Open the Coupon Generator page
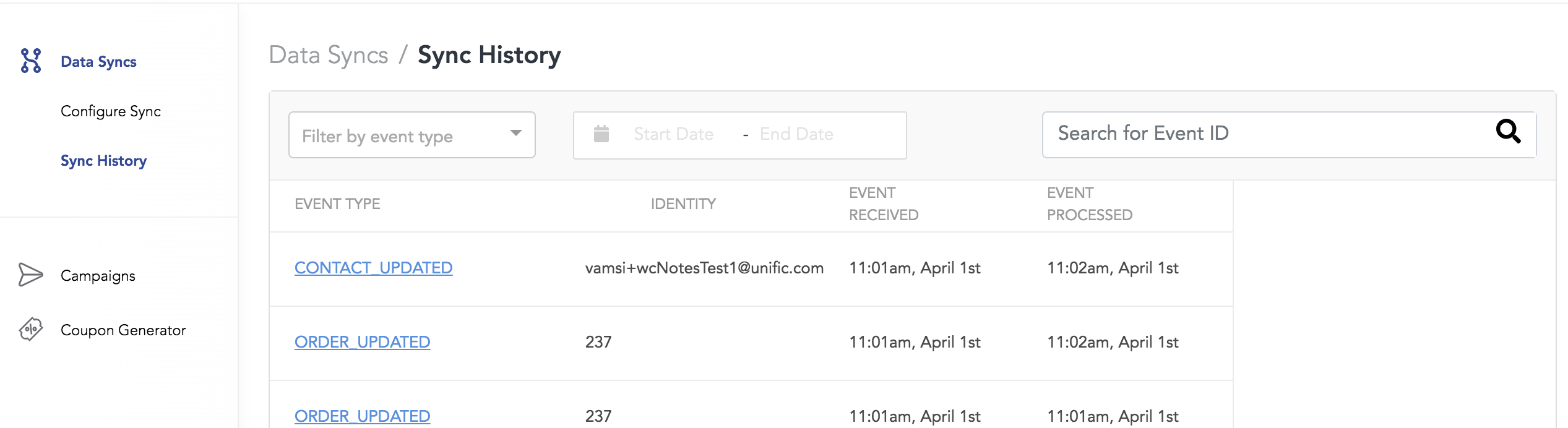The width and height of the screenshot is (1568, 428). [x=123, y=330]
